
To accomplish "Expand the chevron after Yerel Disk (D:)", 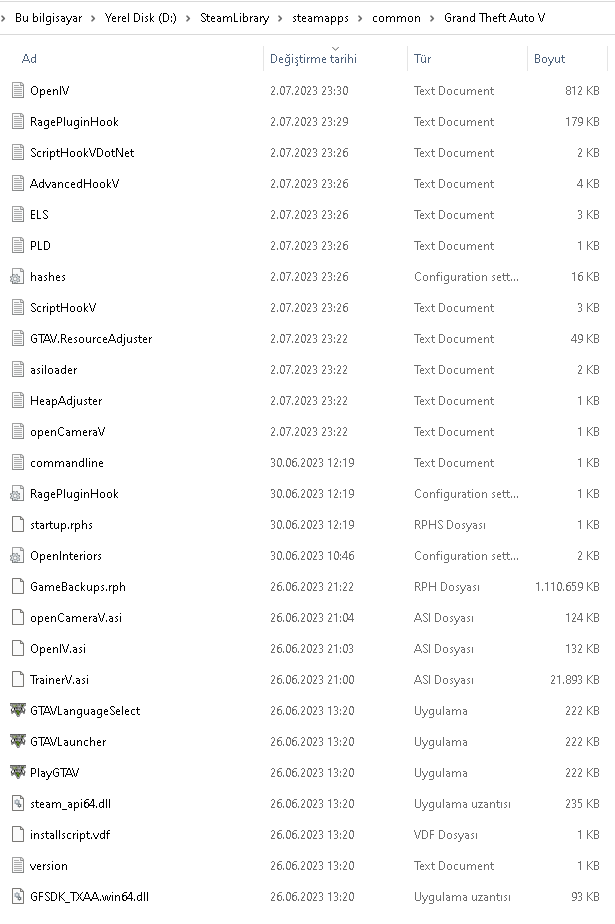I will point(189,18).
